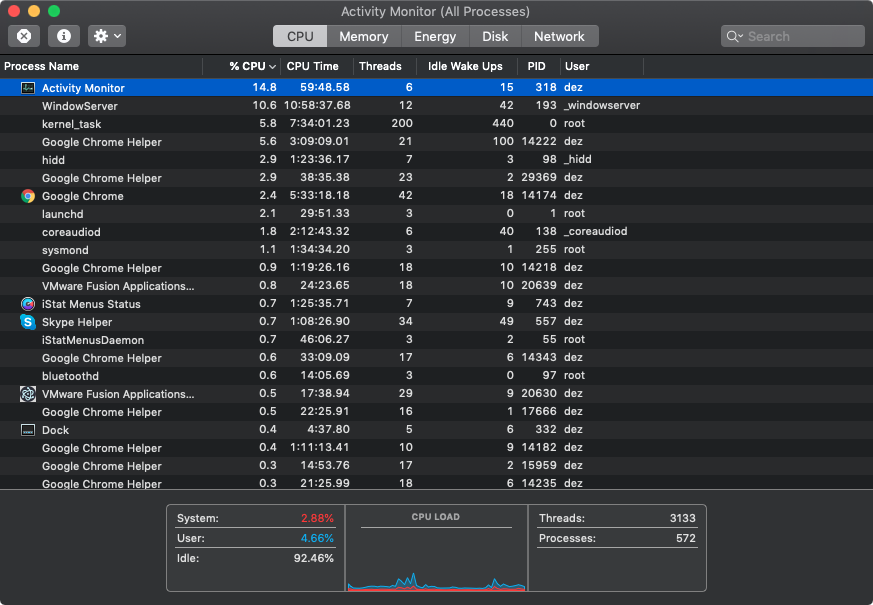The image size is (873, 605).
Task: Click the _windowserver user cell
Action: (x=602, y=105)
